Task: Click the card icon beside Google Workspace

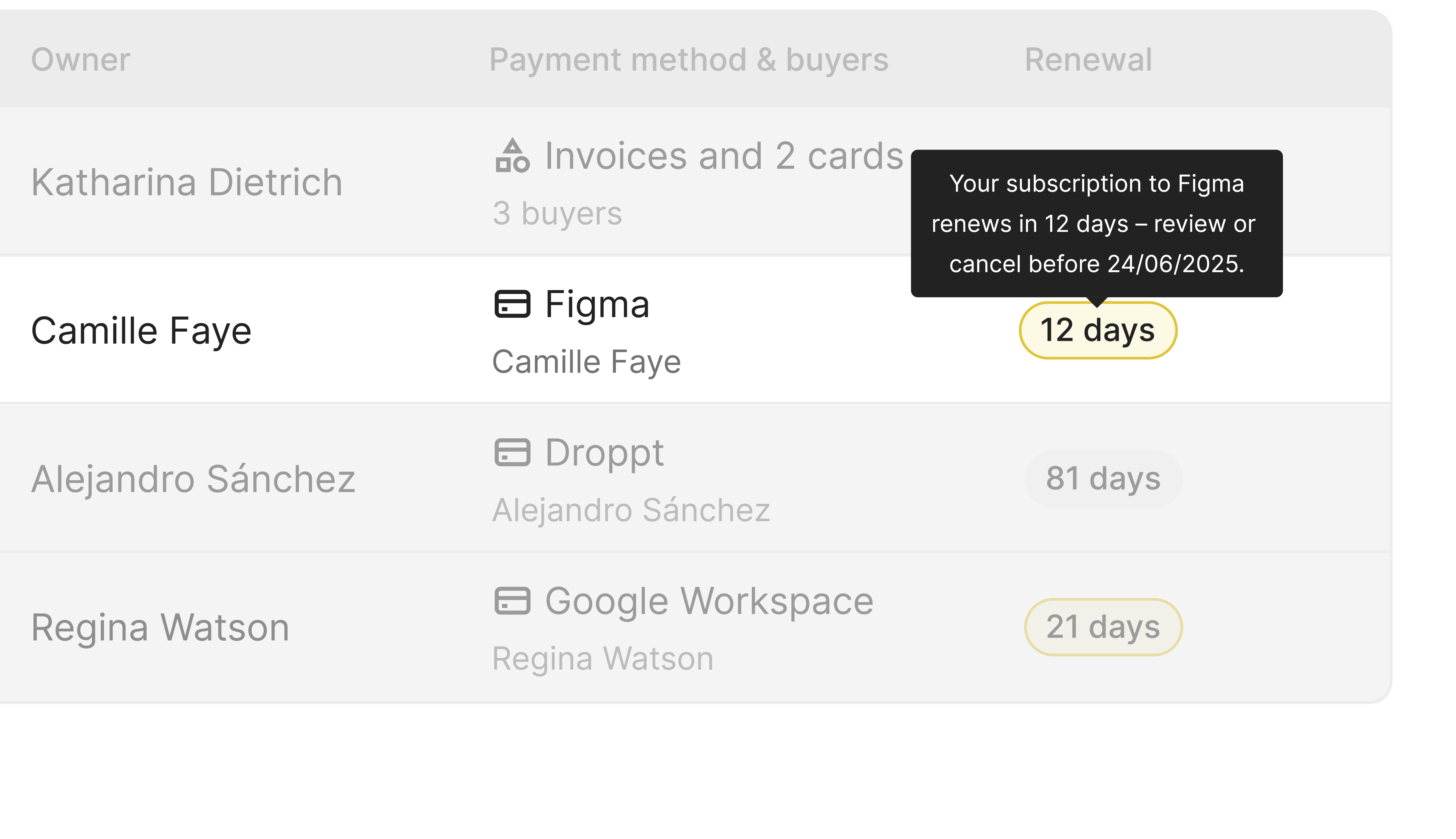Action: tap(512, 601)
